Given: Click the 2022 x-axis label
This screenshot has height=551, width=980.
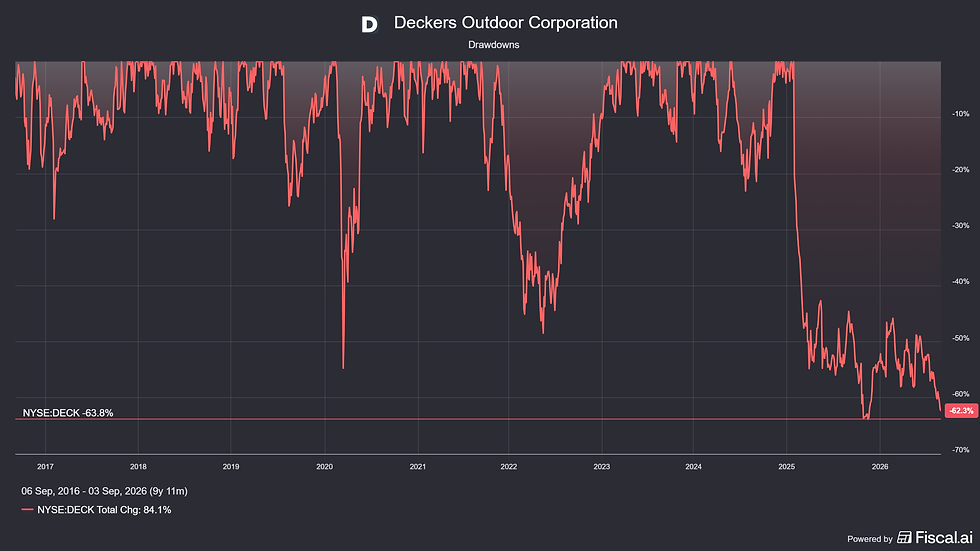Looking at the screenshot, I should tap(509, 467).
